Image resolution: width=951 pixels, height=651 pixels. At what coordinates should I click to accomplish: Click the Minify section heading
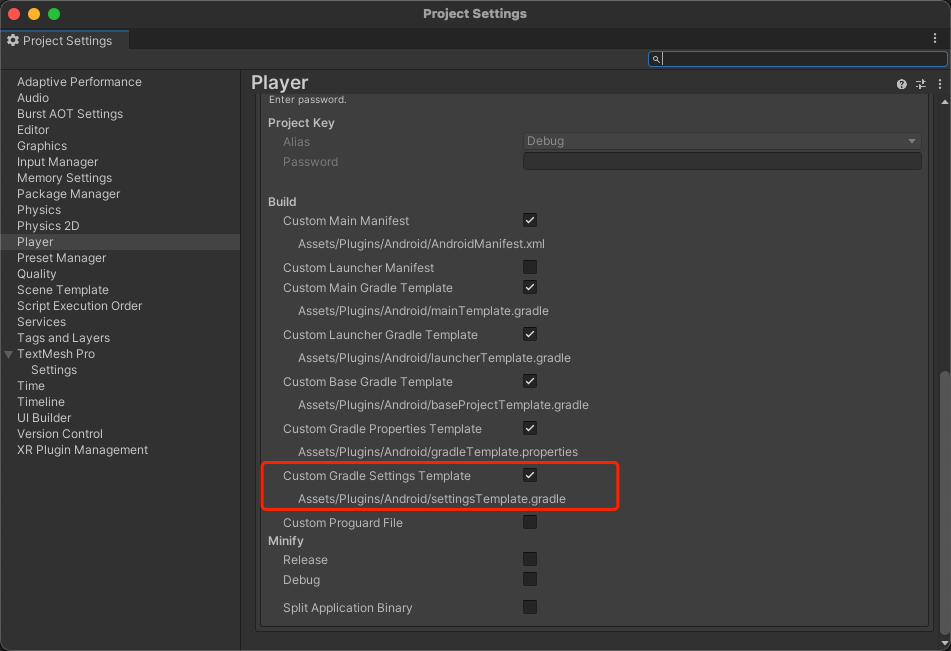286,541
